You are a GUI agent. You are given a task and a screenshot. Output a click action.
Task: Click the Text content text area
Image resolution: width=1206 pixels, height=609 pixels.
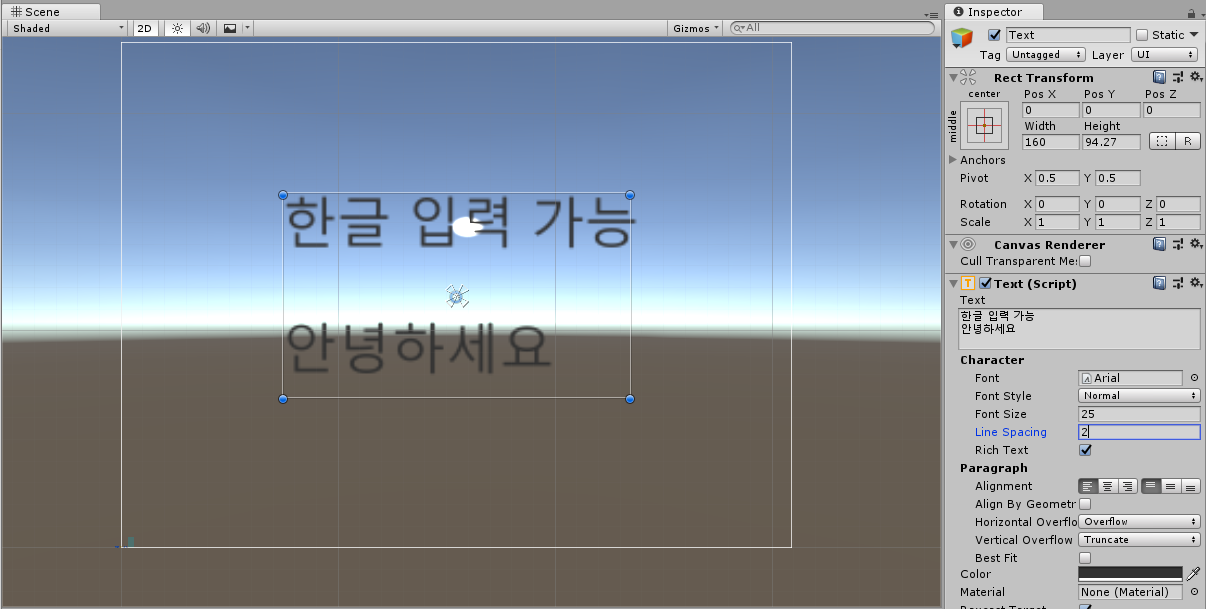click(1079, 329)
